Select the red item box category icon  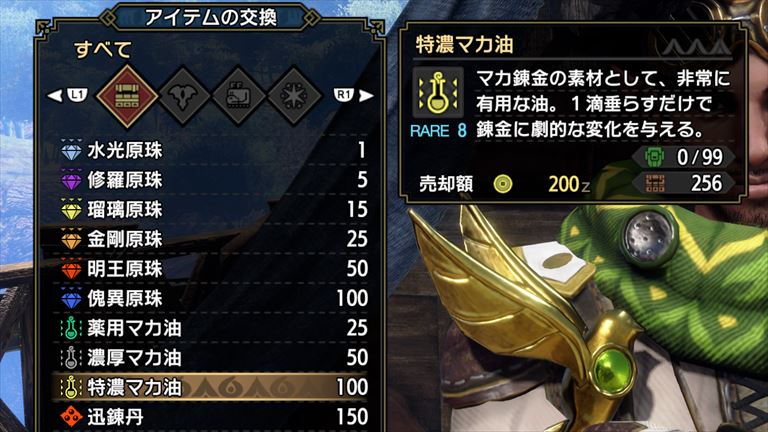pyautogui.click(x=127, y=96)
